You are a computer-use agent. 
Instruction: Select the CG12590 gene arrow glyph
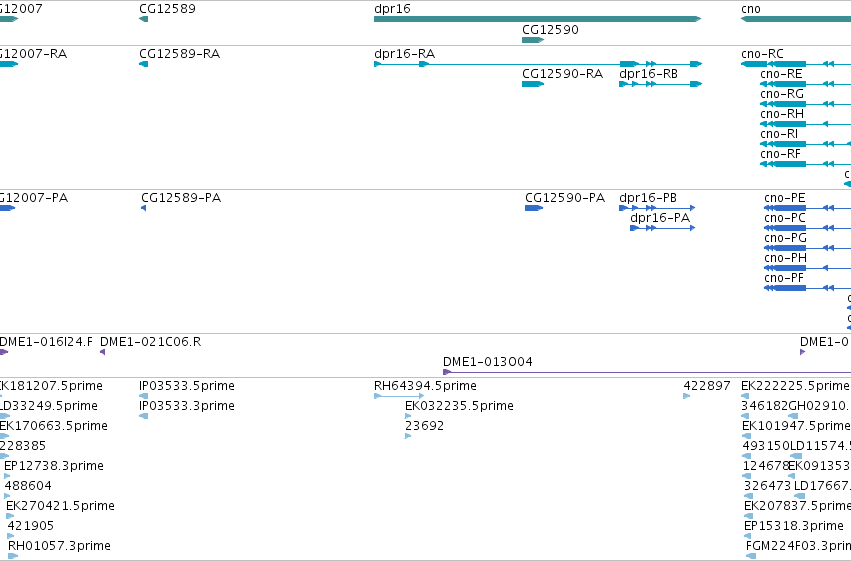[x=533, y=40]
